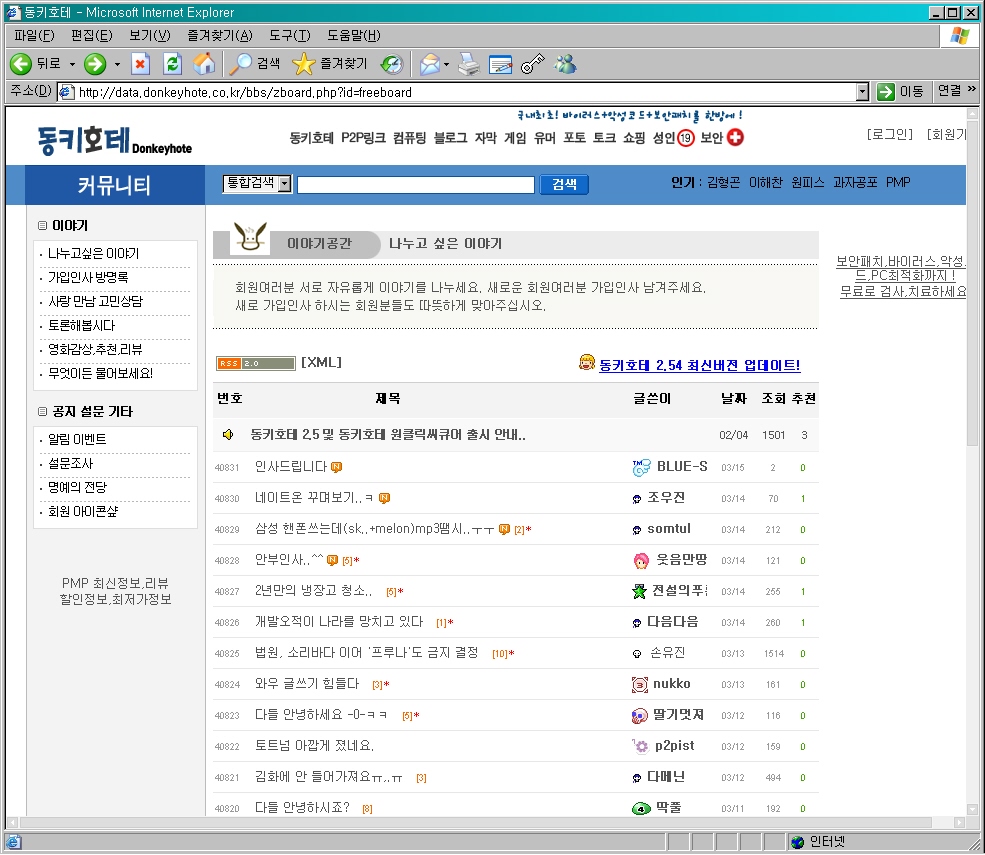Open post '법원, 소리바다 이어 프루나도 금지 결정'
Image resolution: width=985 pixels, height=855 pixels.
tap(367, 653)
